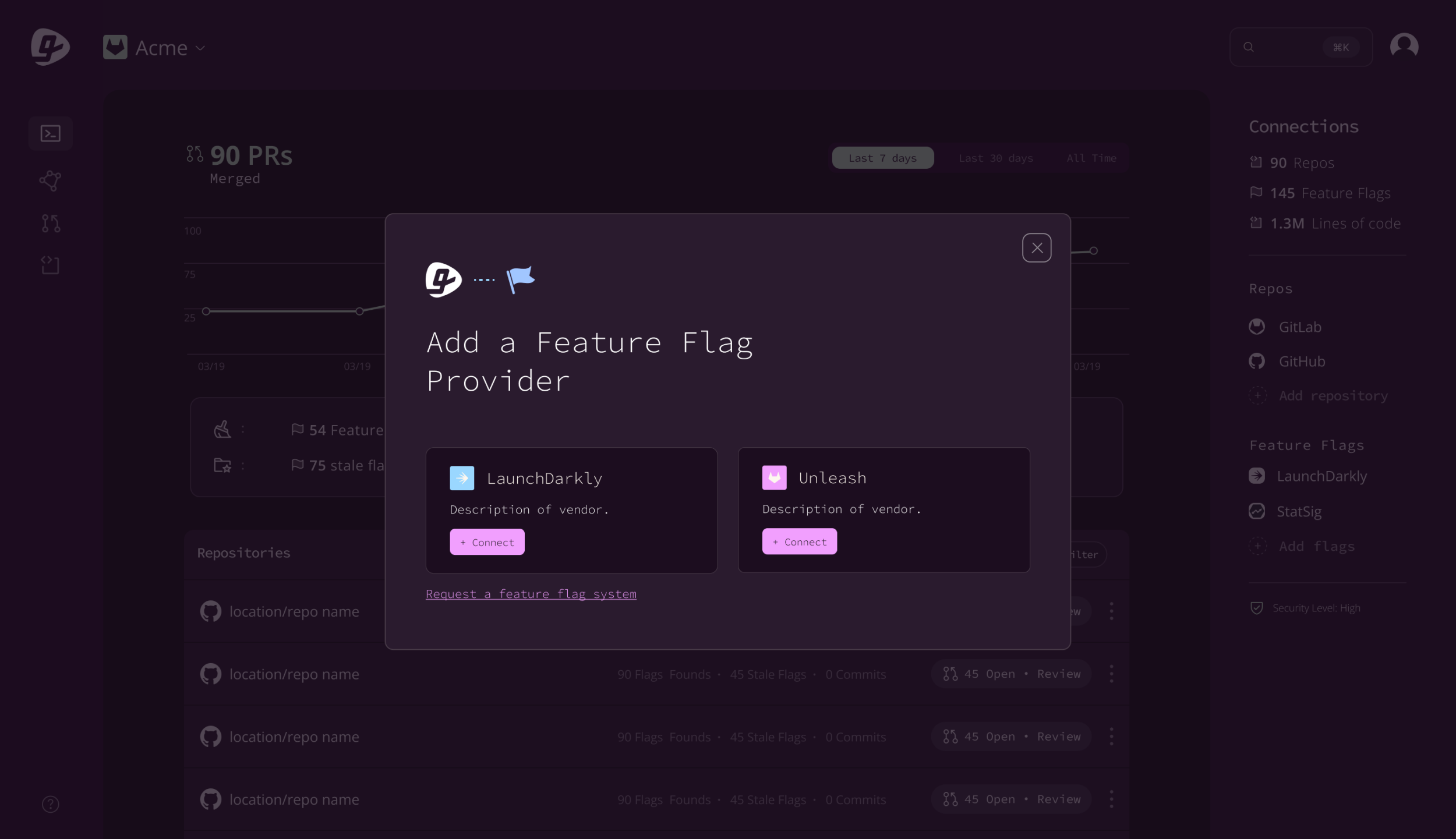Click the 45 Open Review button in the second repo row
The image size is (1456, 839).
tap(1010, 674)
